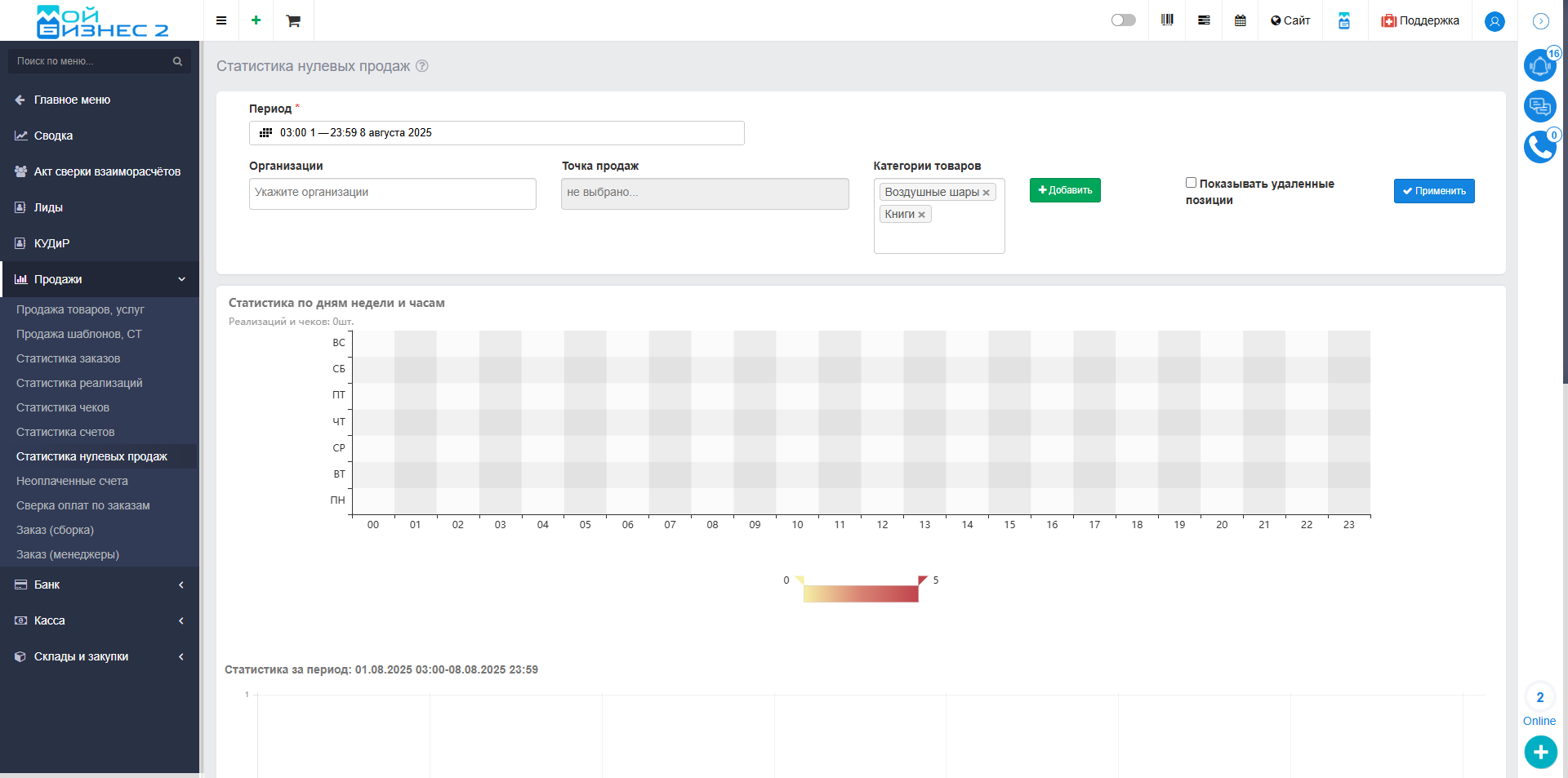1568x778 pixels.
Task: Click the blue cash register icon in header
Action: coord(1344,20)
